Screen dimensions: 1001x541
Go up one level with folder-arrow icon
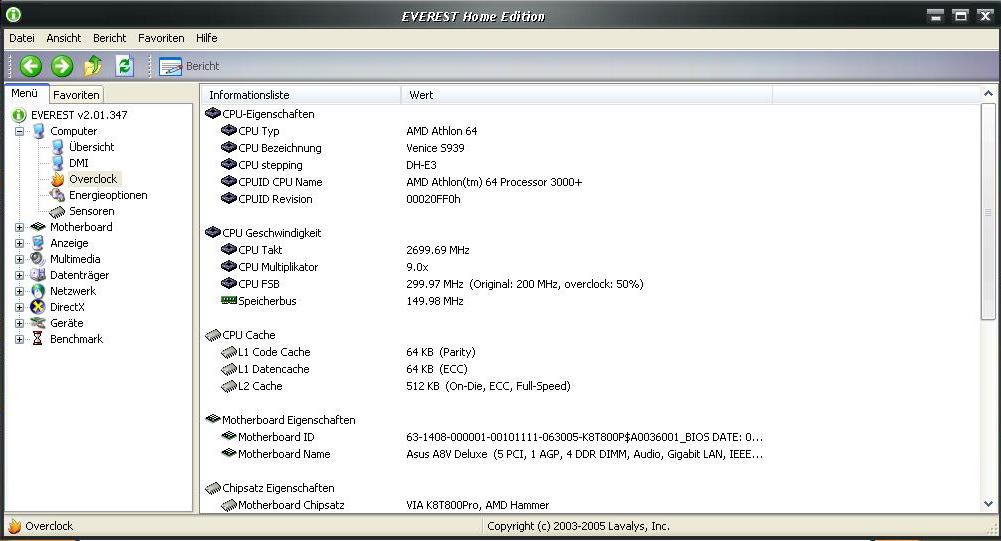93,66
